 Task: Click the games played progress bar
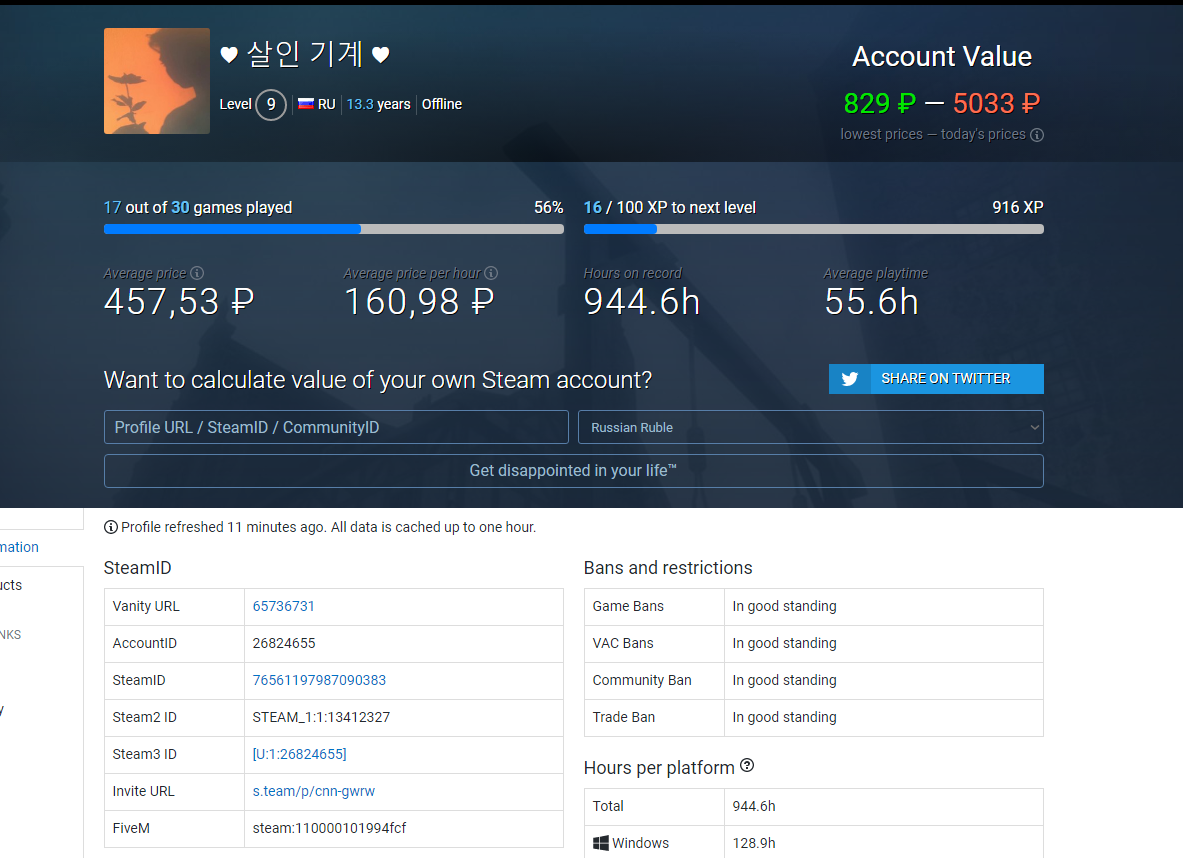pyautogui.click(x=333, y=229)
